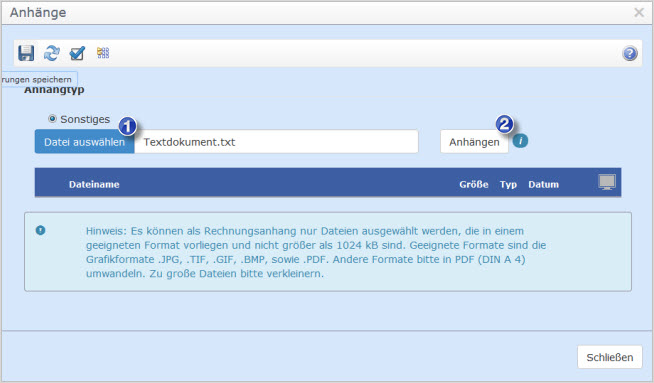Click the floppy disk save icon
The width and height of the screenshot is (654, 383).
point(26,53)
